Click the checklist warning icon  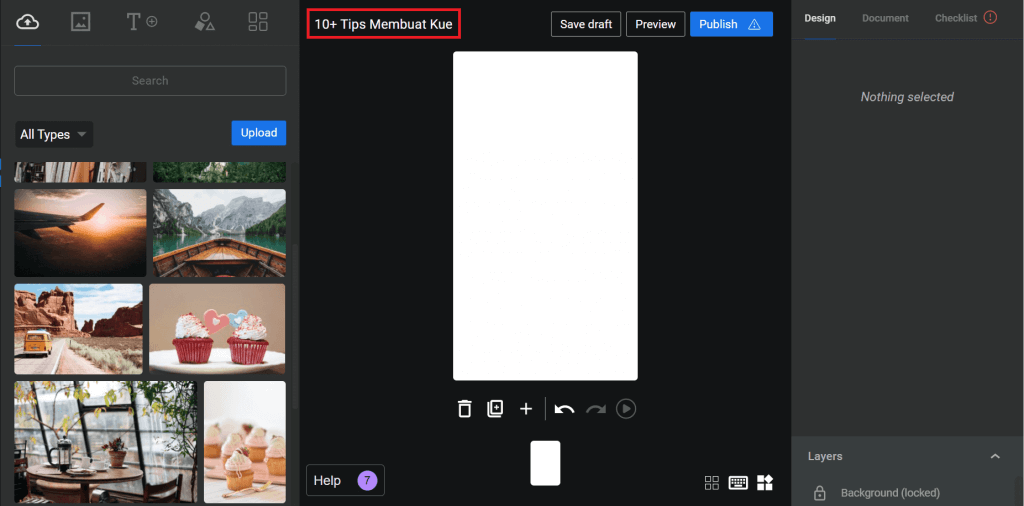[990, 18]
